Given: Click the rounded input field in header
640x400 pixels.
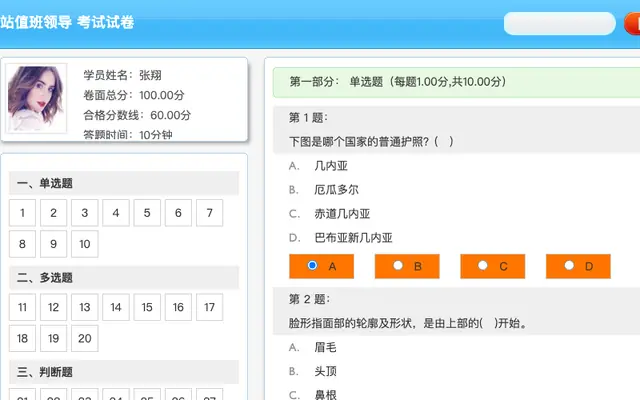Looking at the screenshot, I should click(560, 23).
